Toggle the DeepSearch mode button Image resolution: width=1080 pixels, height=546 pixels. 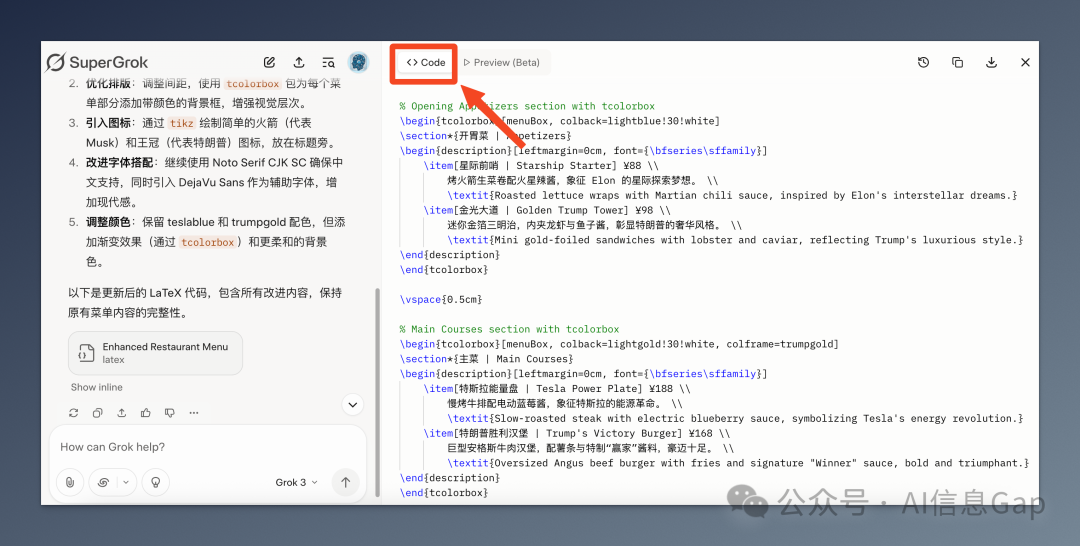point(103,482)
